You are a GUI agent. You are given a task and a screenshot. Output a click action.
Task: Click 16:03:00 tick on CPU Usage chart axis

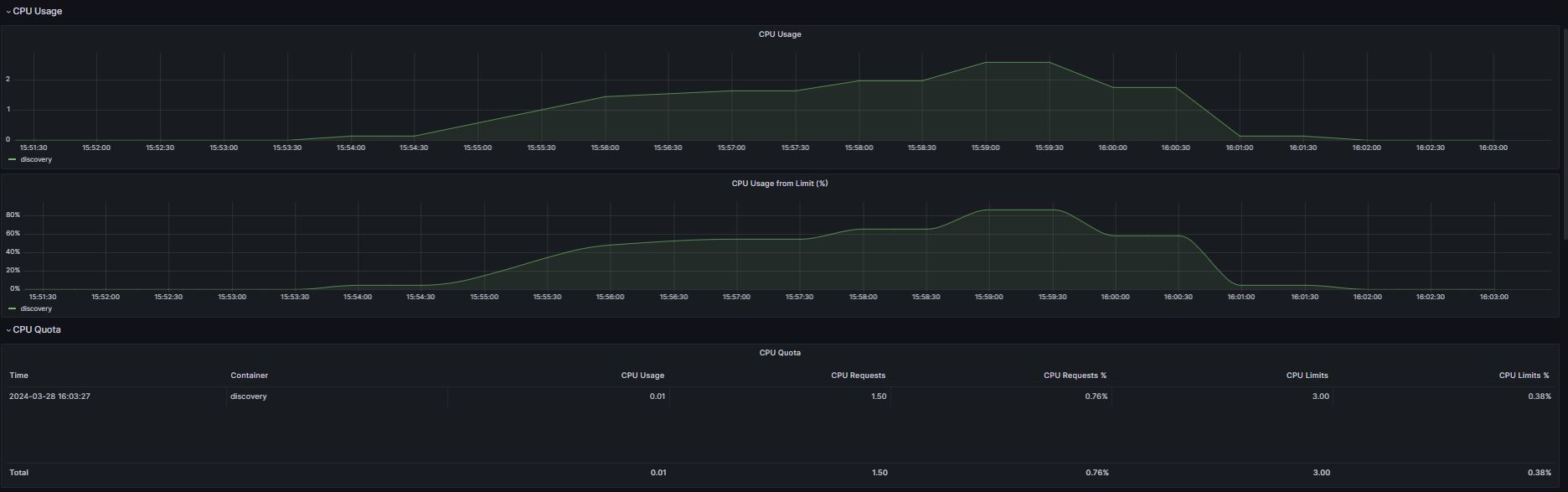click(1493, 148)
